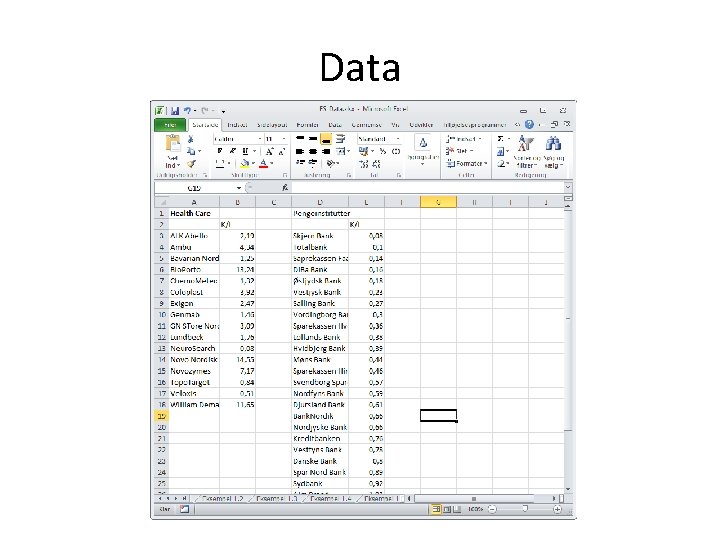Toggle Italic formatting

(x=232, y=151)
